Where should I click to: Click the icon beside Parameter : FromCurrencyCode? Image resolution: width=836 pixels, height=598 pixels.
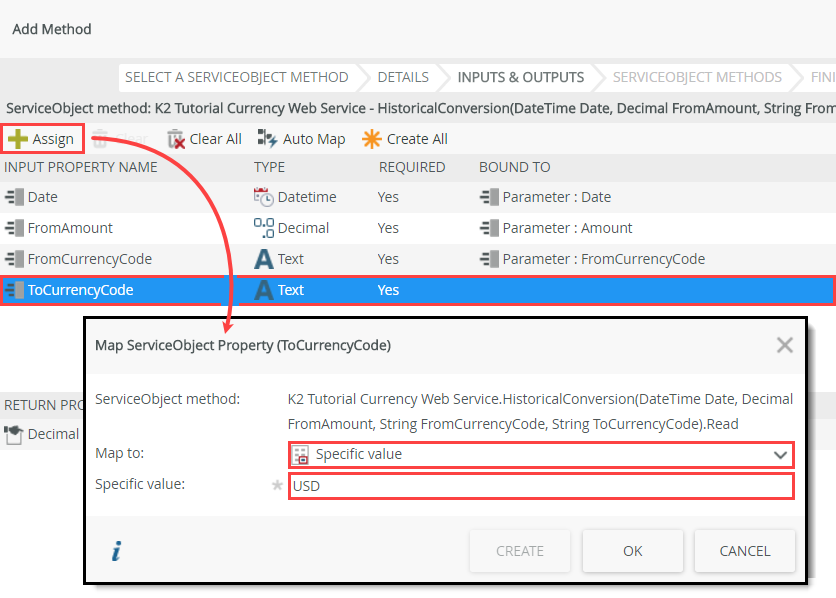489,258
